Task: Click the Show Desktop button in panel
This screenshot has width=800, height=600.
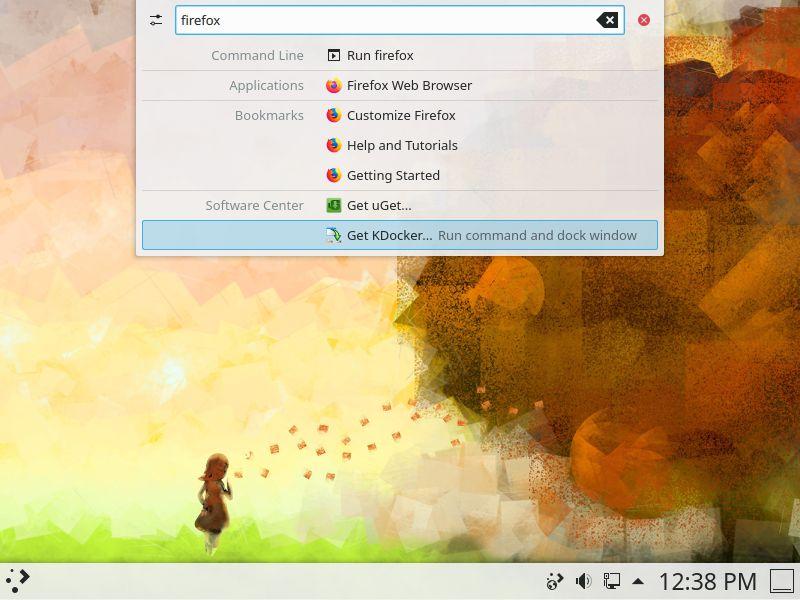Action: tap(782, 581)
